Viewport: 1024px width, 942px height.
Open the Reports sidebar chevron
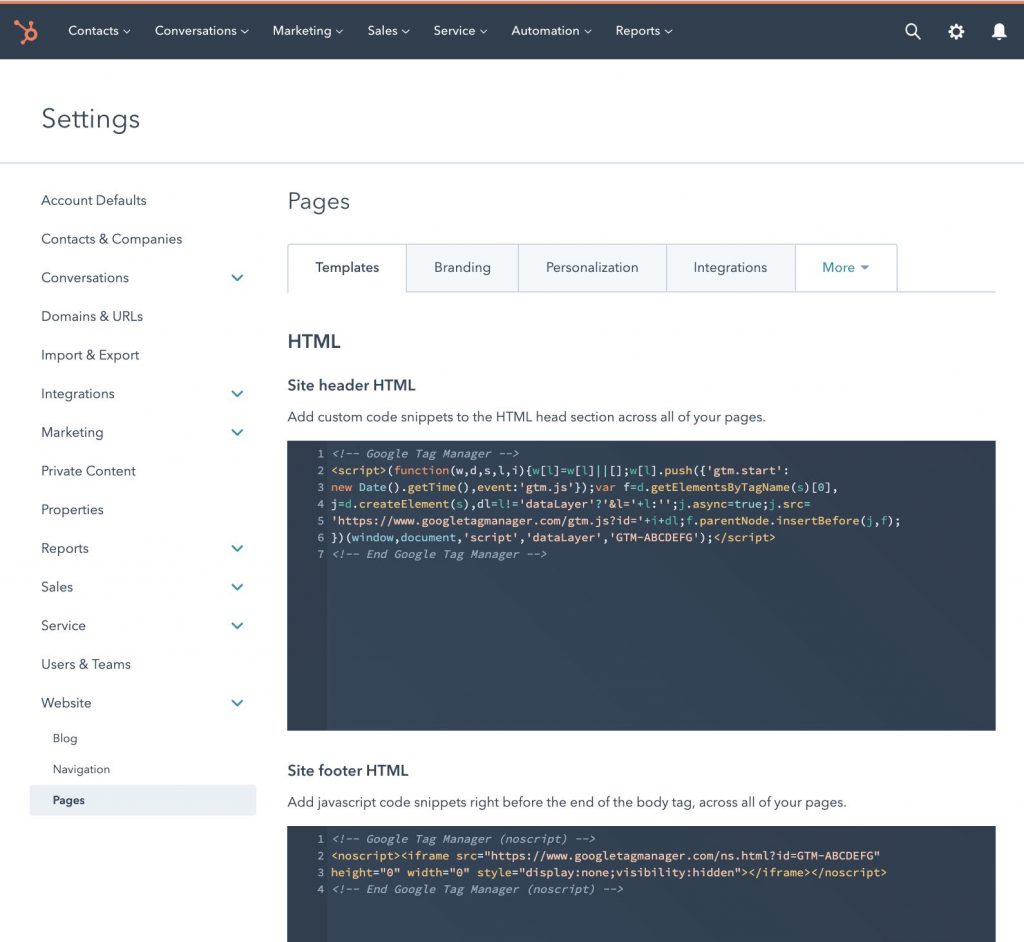[237, 548]
